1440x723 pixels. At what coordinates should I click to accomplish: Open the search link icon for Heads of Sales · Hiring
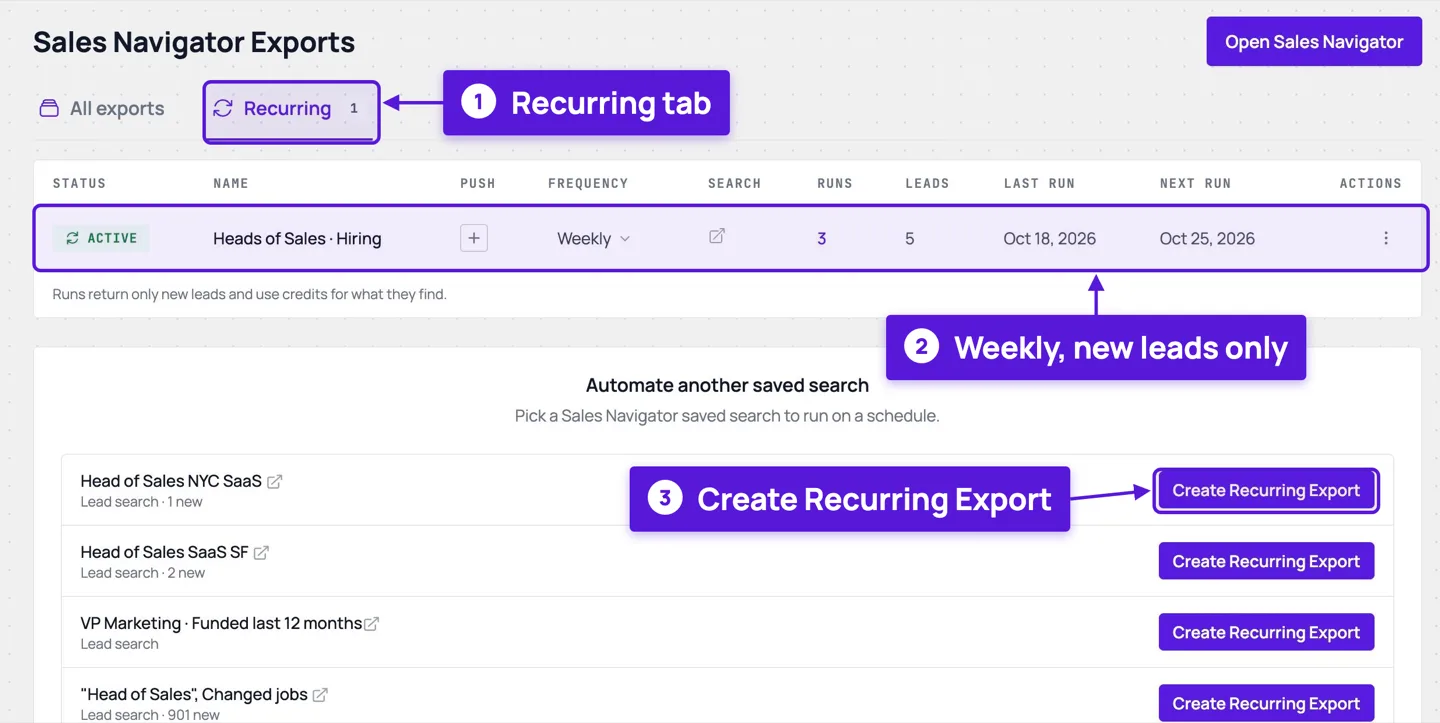pos(717,237)
